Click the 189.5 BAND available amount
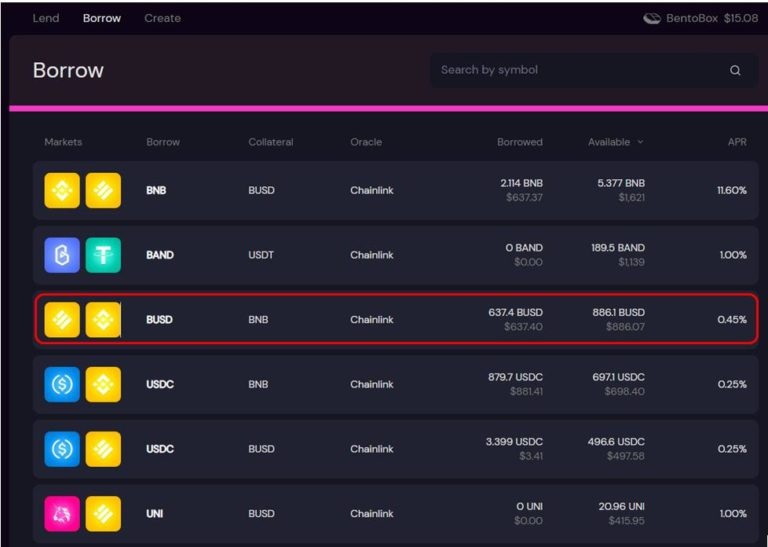The width and height of the screenshot is (768, 547). (x=618, y=248)
